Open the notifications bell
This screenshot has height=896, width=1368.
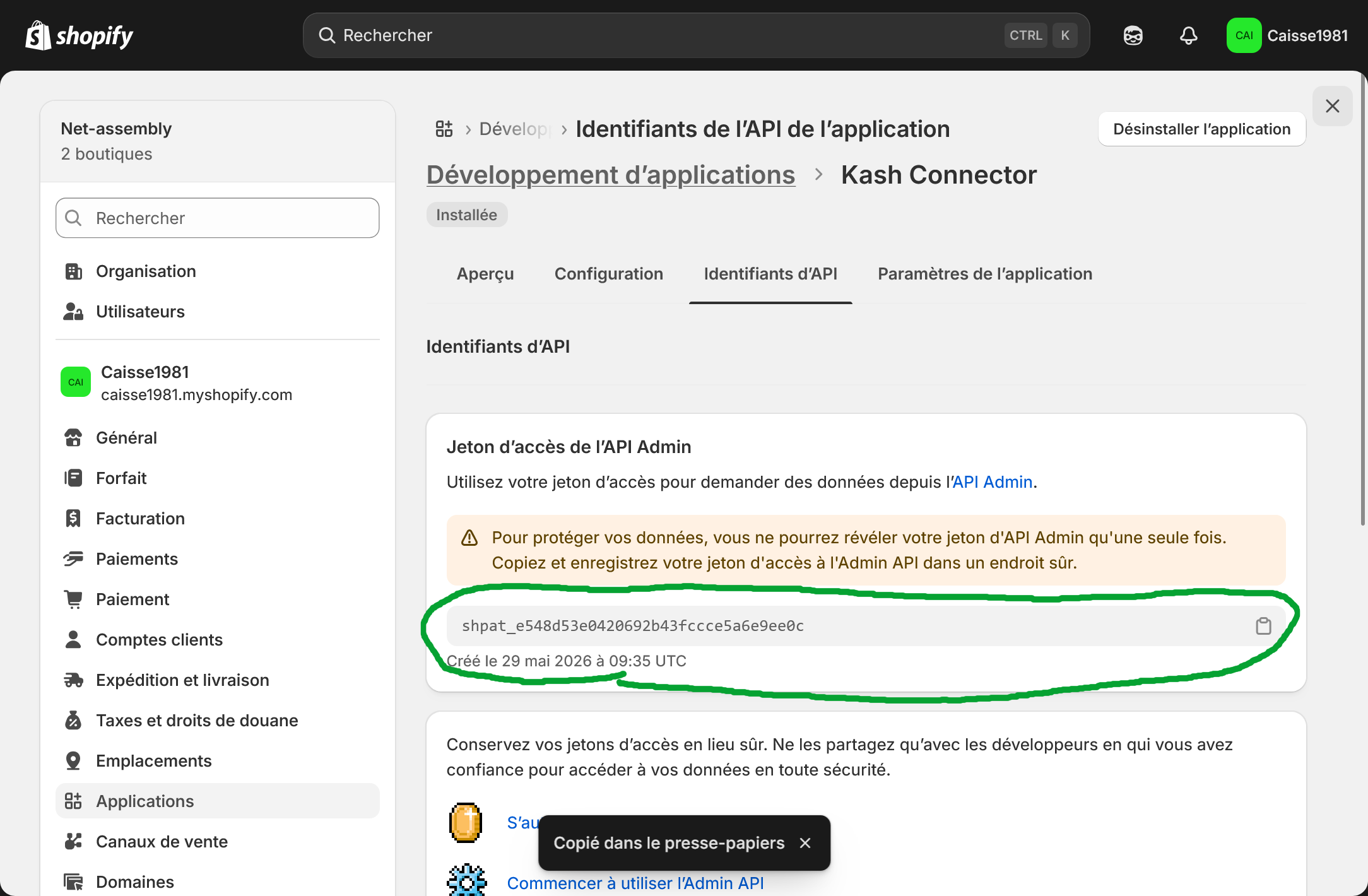coord(1188,35)
